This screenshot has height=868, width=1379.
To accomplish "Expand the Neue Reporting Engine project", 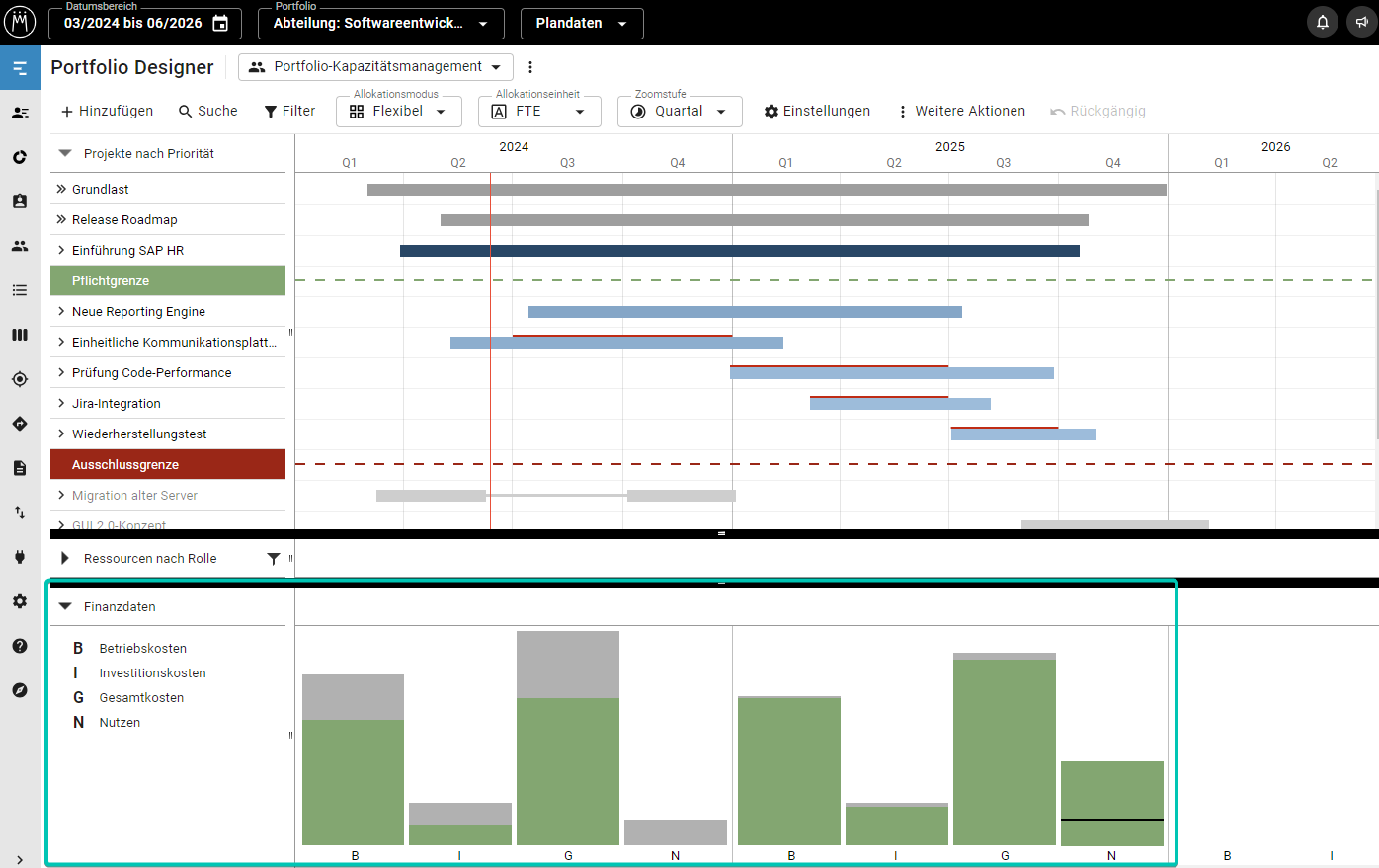I will 61,311.
